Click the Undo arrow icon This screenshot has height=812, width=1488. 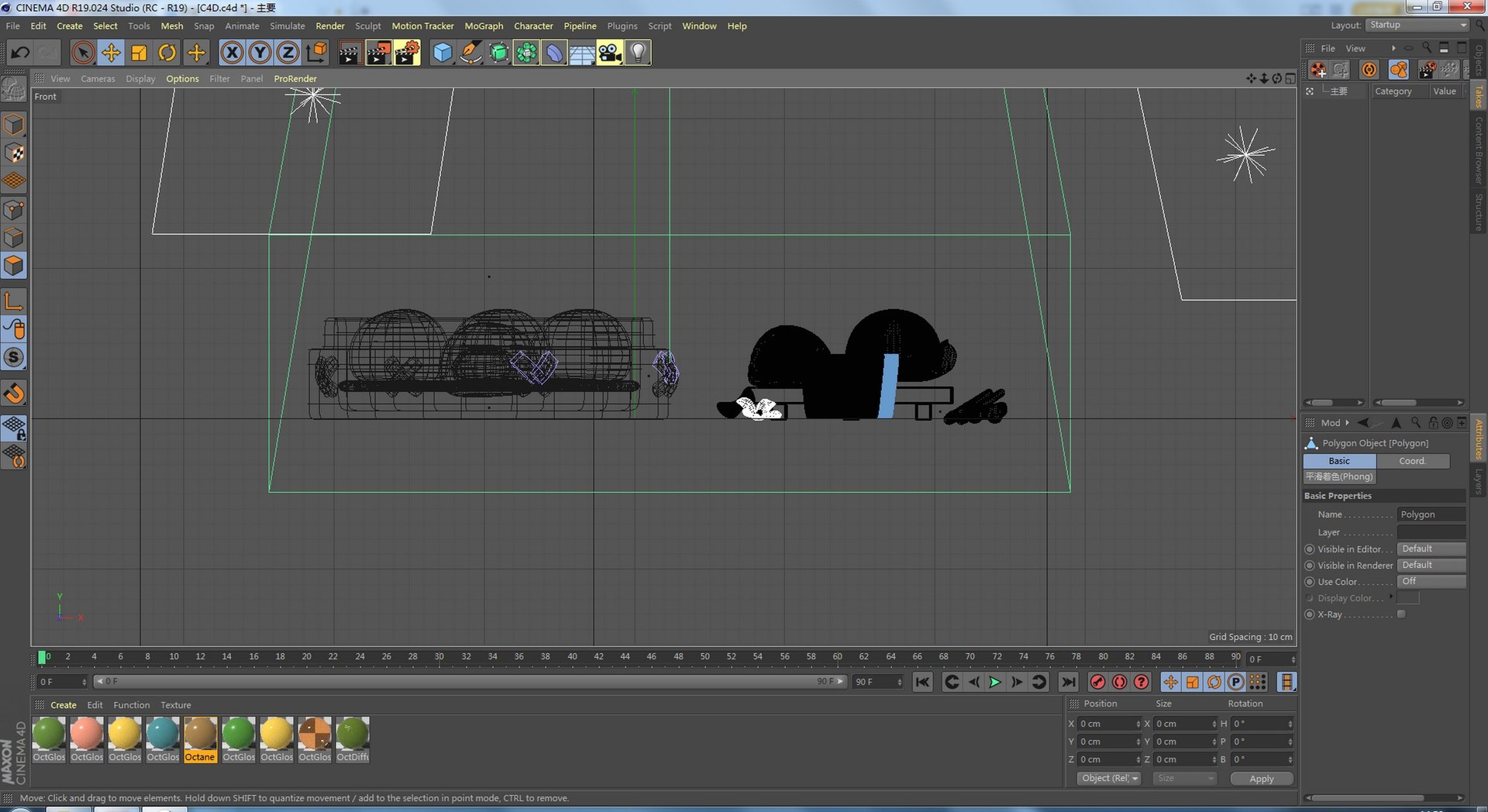coord(20,53)
